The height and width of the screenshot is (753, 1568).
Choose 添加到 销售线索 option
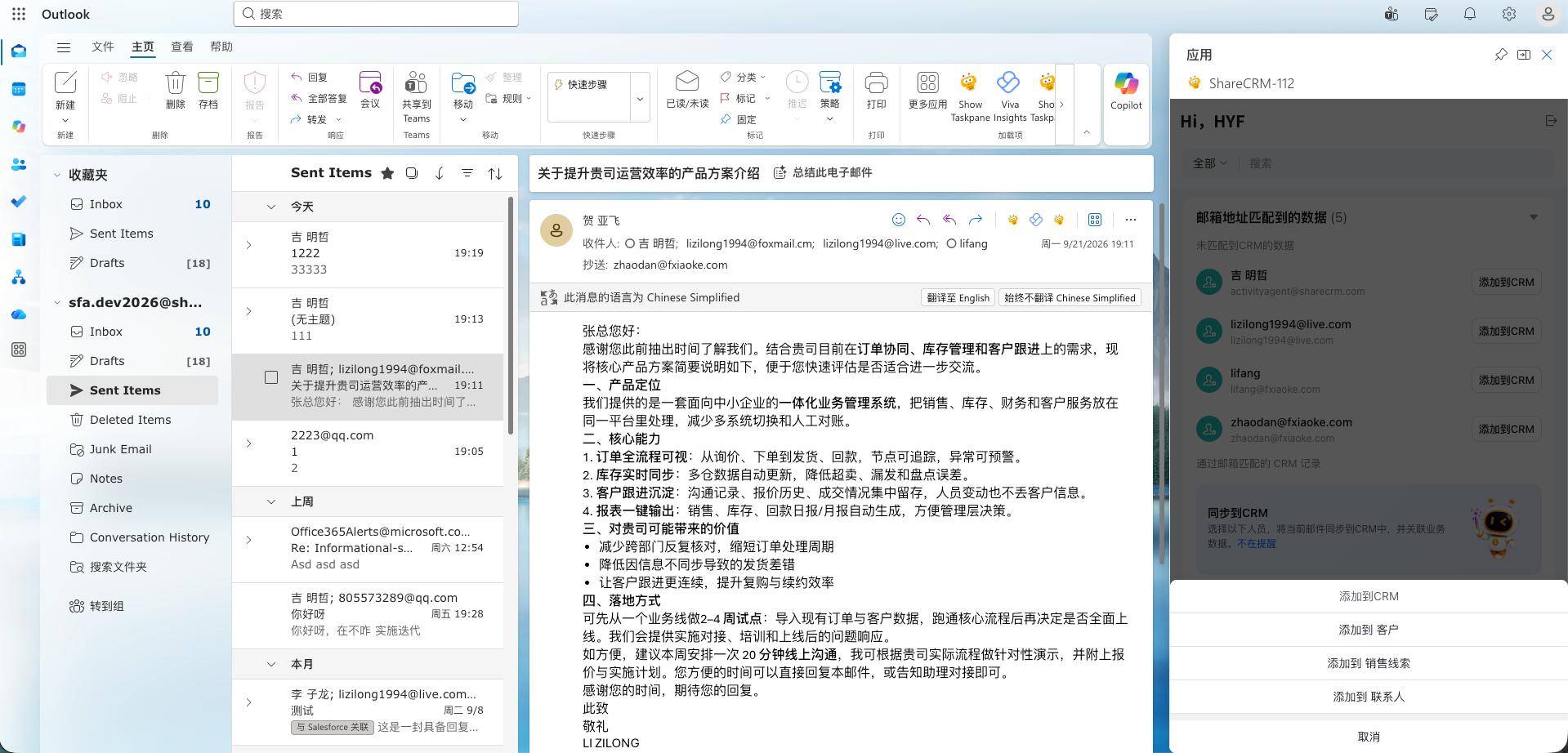tap(1369, 663)
